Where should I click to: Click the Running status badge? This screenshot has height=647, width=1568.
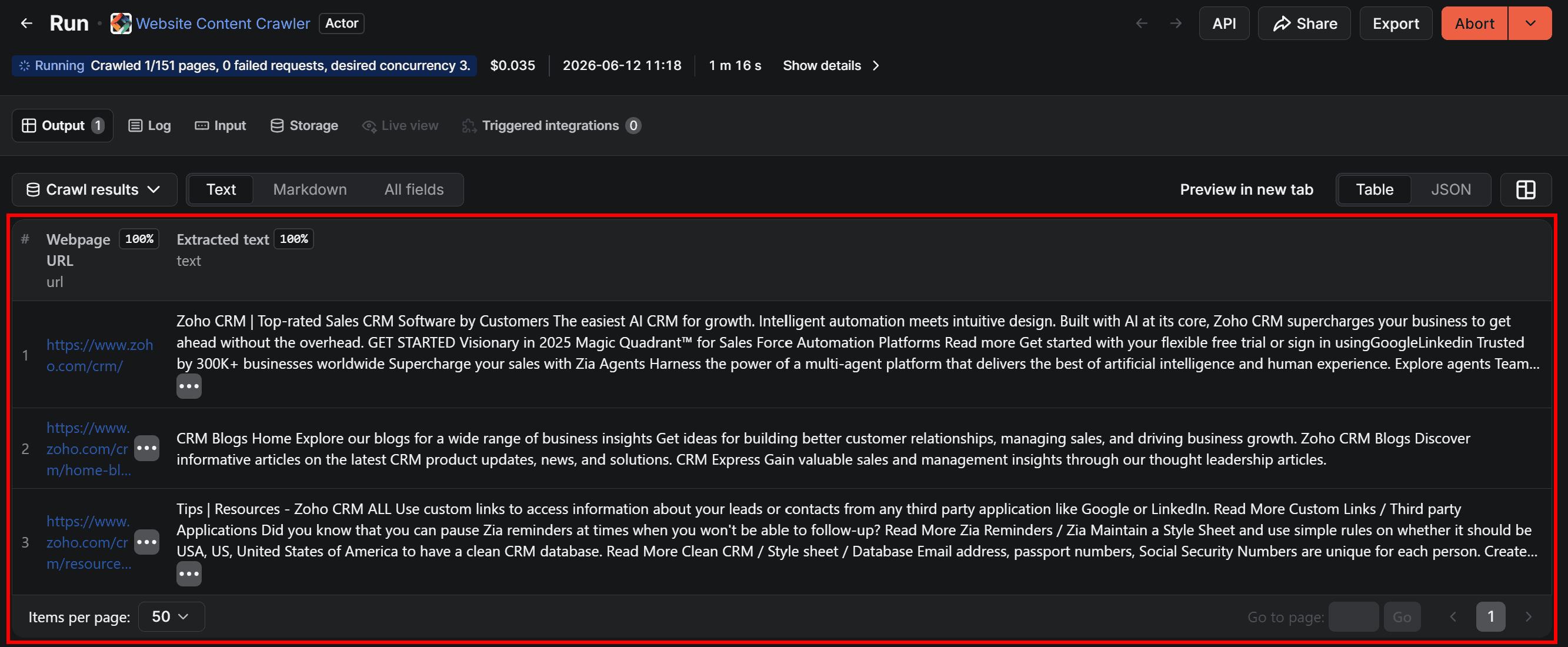click(x=243, y=65)
